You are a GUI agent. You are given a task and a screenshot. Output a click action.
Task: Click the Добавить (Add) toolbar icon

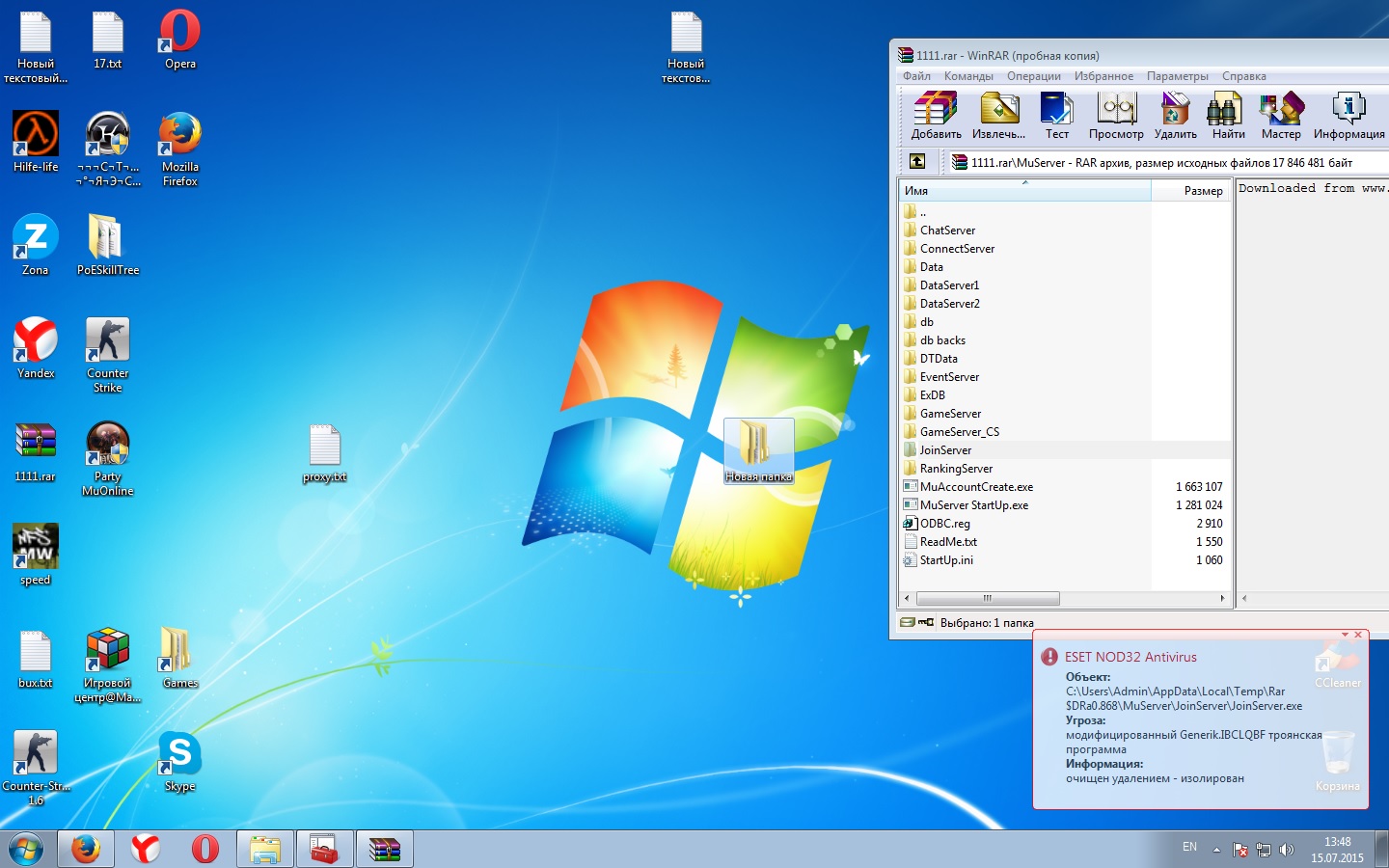click(936, 116)
